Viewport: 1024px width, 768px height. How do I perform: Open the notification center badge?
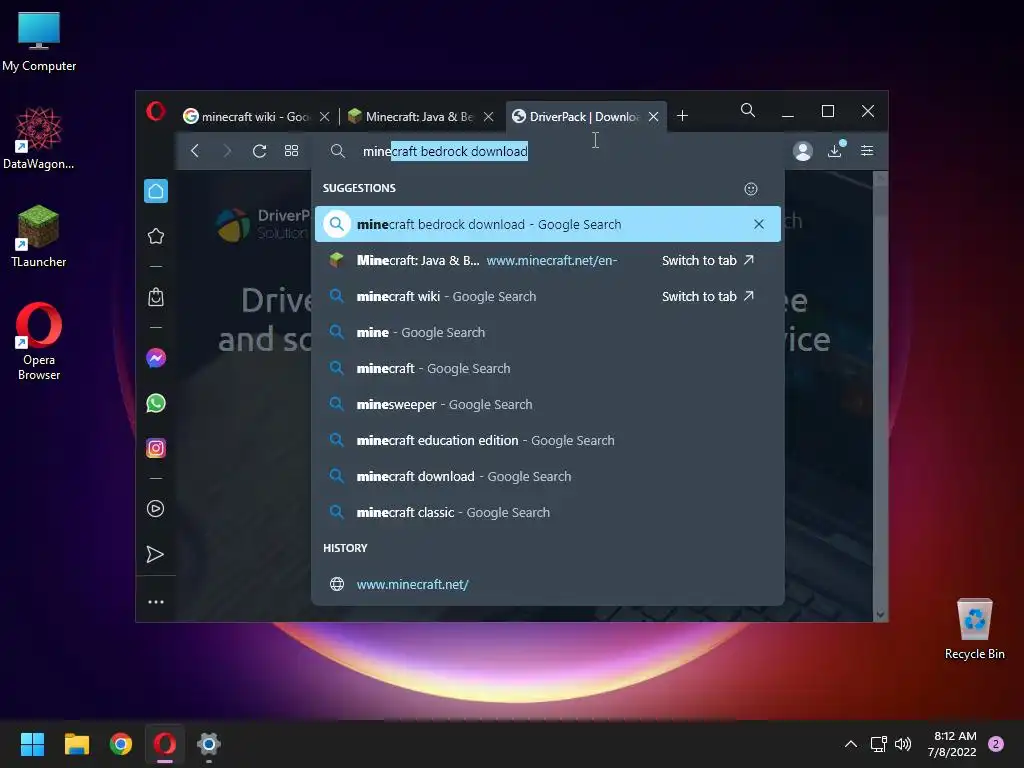pyautogui.click(x=996, y=744)
